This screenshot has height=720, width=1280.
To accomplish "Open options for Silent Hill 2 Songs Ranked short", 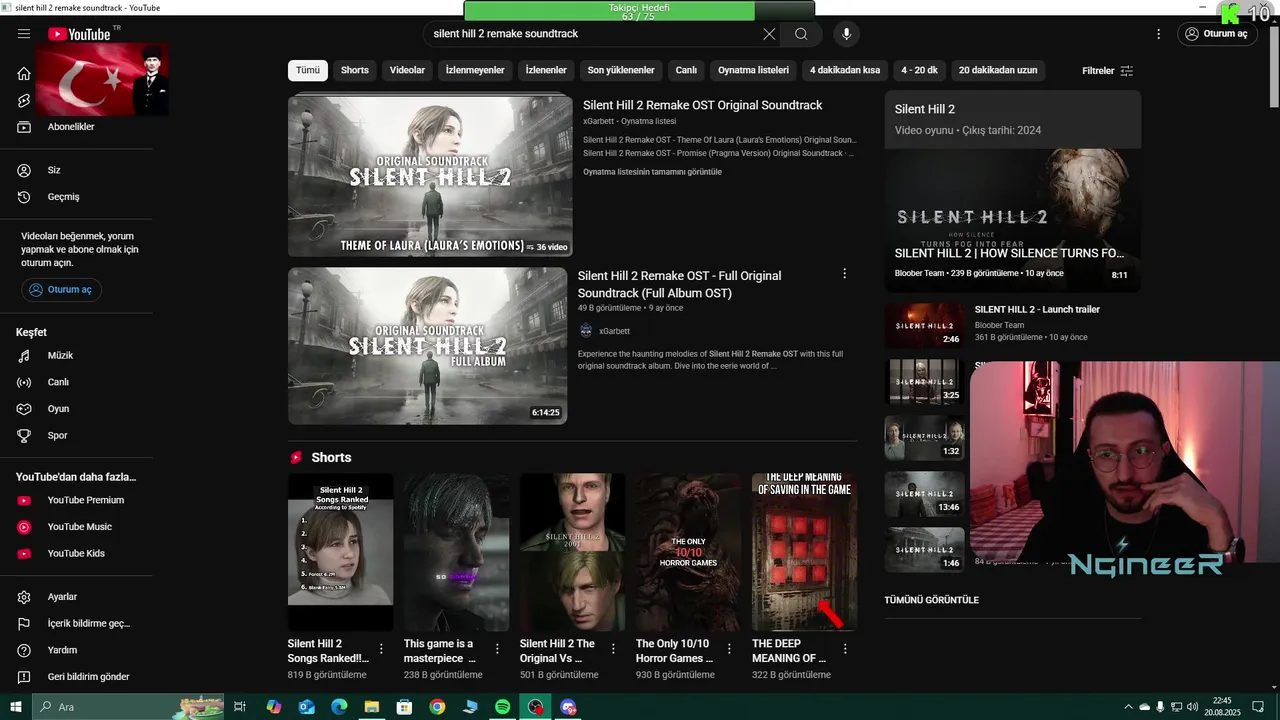I will click(x=381, y=649).
